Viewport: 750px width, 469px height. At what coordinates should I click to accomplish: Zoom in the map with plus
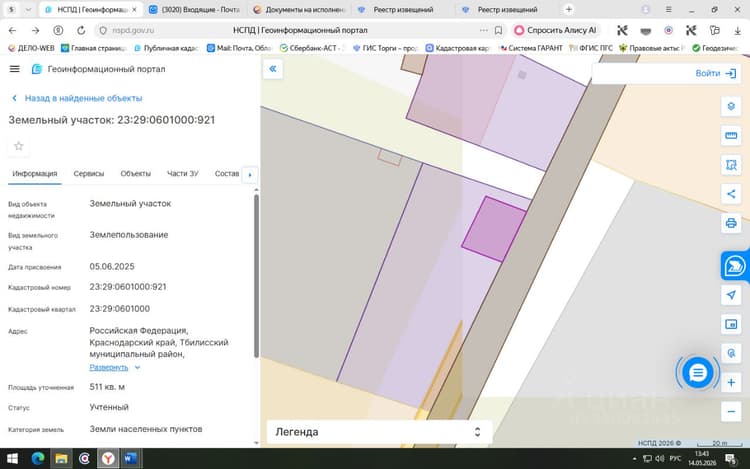tap(731, 382)
